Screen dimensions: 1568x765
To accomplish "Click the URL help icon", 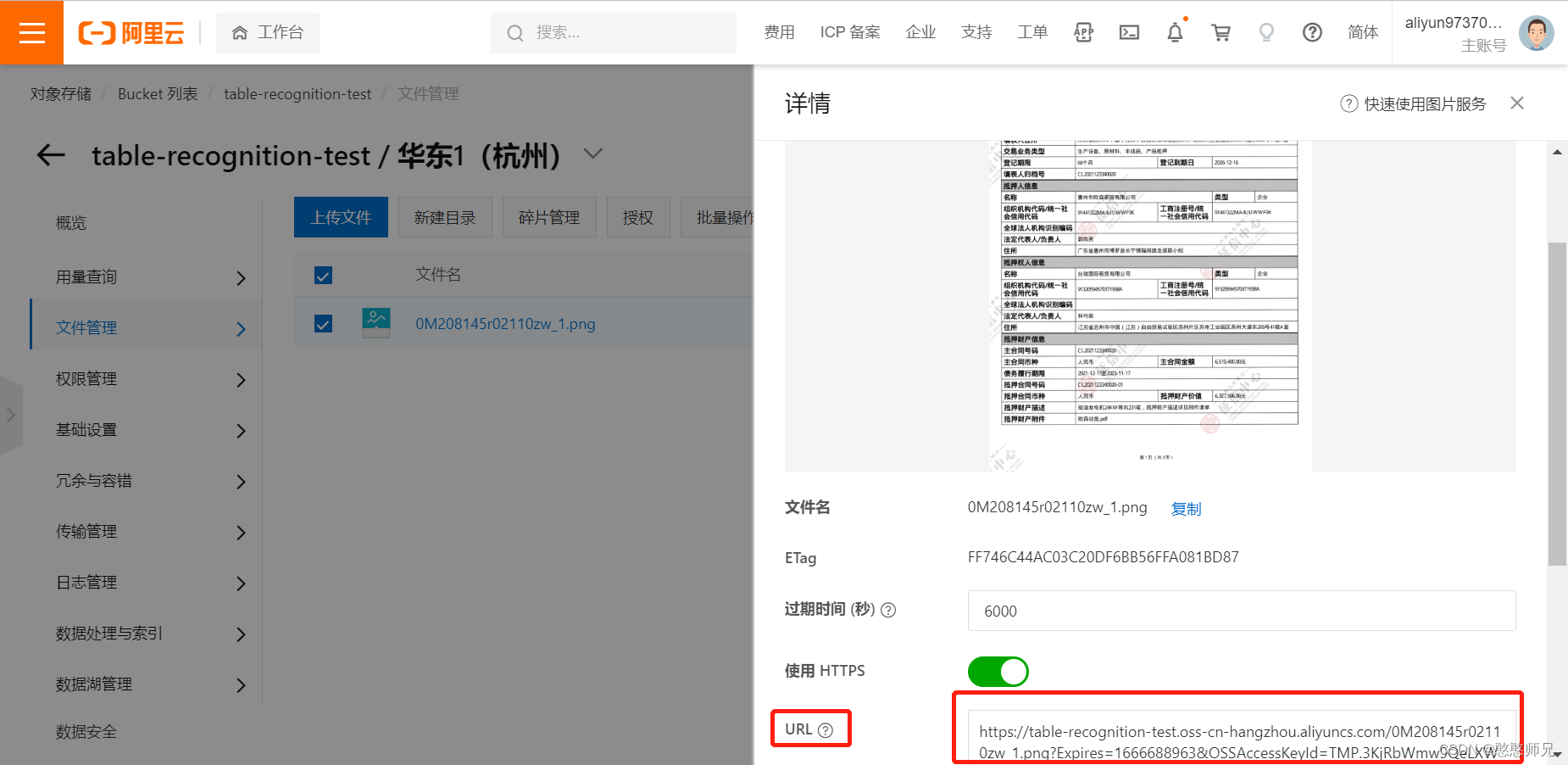I will 826,729.
